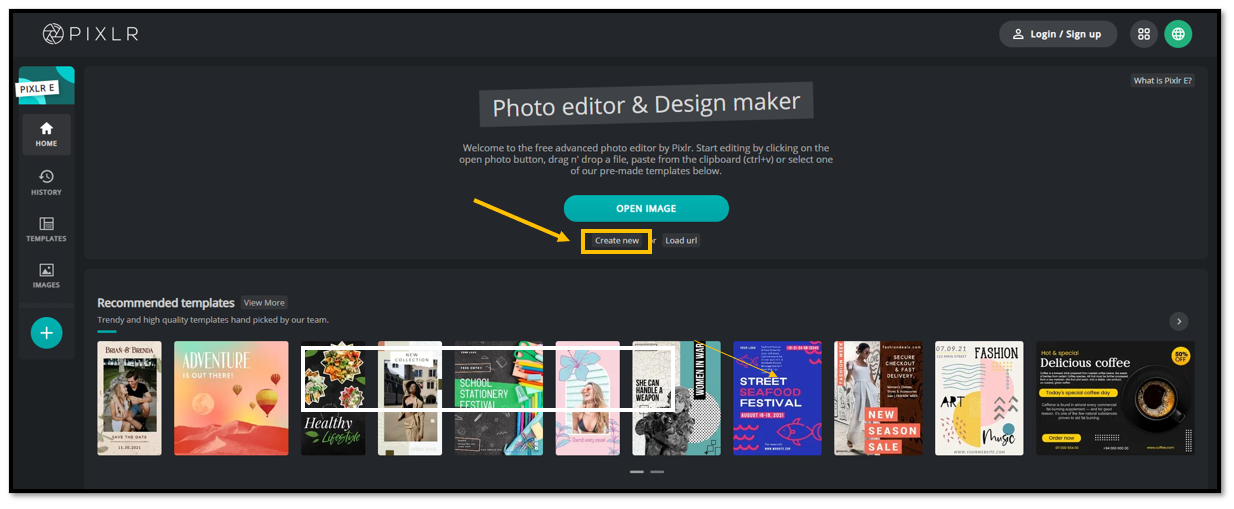Open History in the sidebar
The width and height of the screenshot is (1234, 509).
pos(47,182)
